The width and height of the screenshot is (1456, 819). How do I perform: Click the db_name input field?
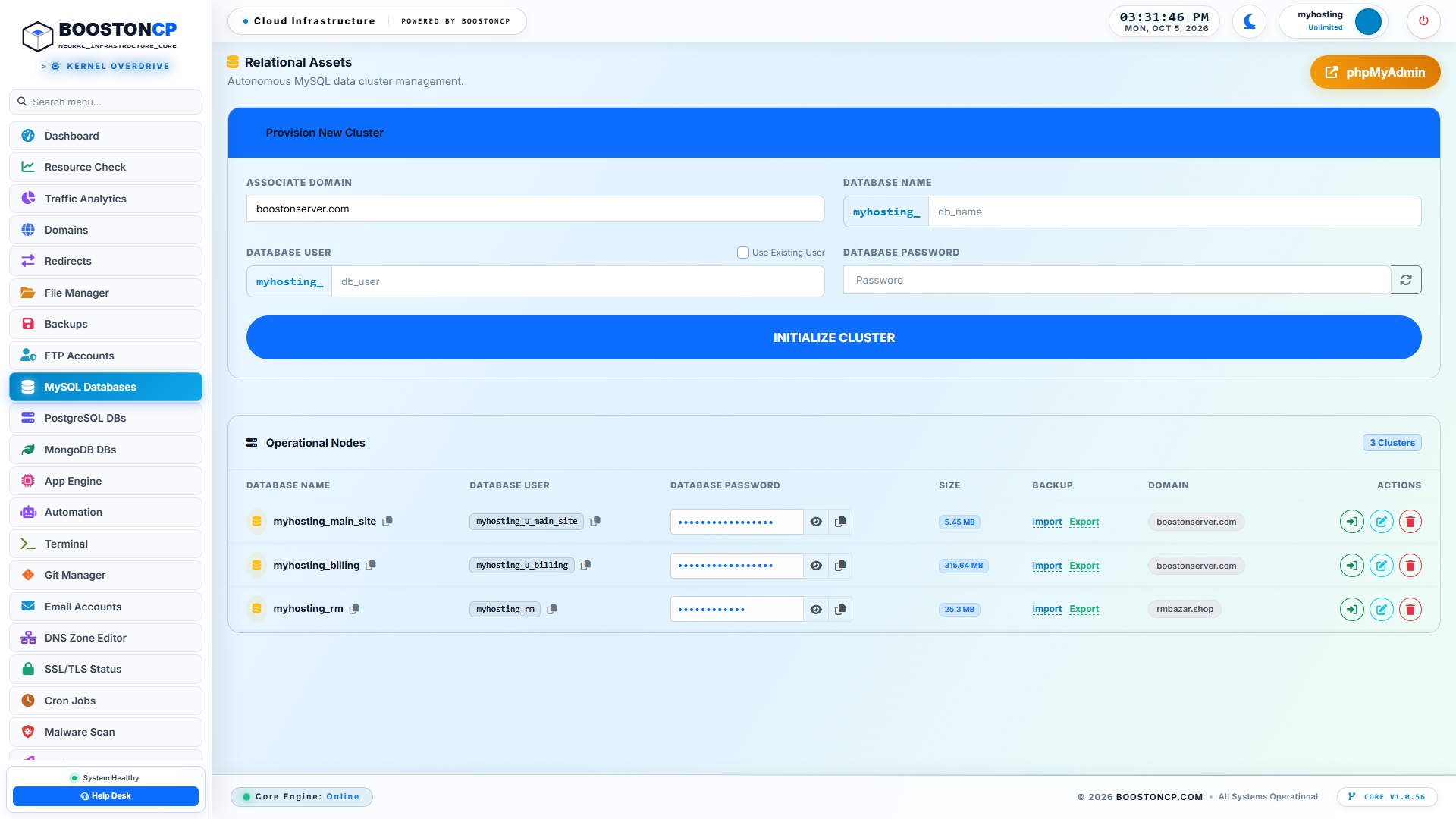pyautogui.click(x=1174, y=212)
